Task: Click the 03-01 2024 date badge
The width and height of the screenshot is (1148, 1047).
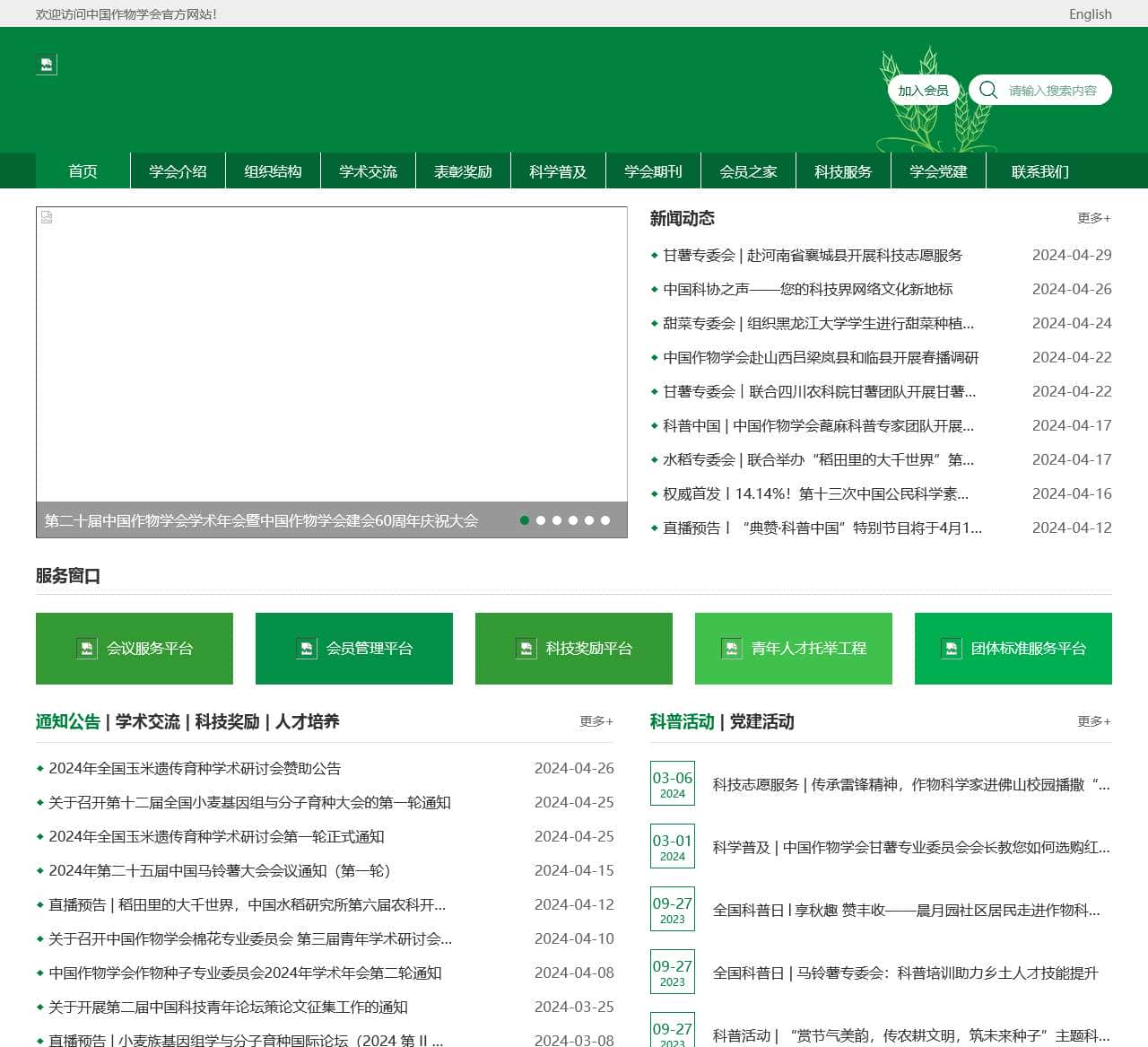Action: pyautogui.click(x=672, y=846)
